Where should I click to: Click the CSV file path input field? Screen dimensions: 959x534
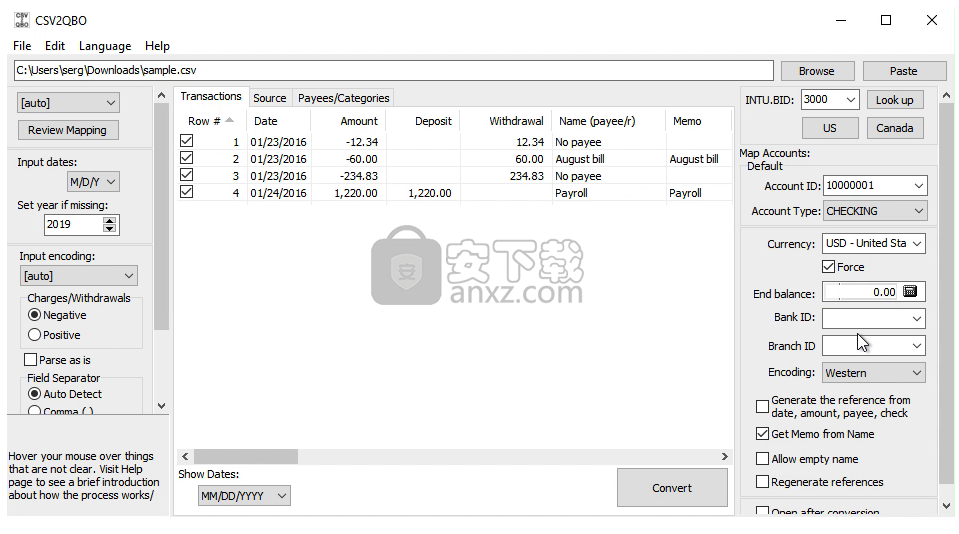click(393, 70)
